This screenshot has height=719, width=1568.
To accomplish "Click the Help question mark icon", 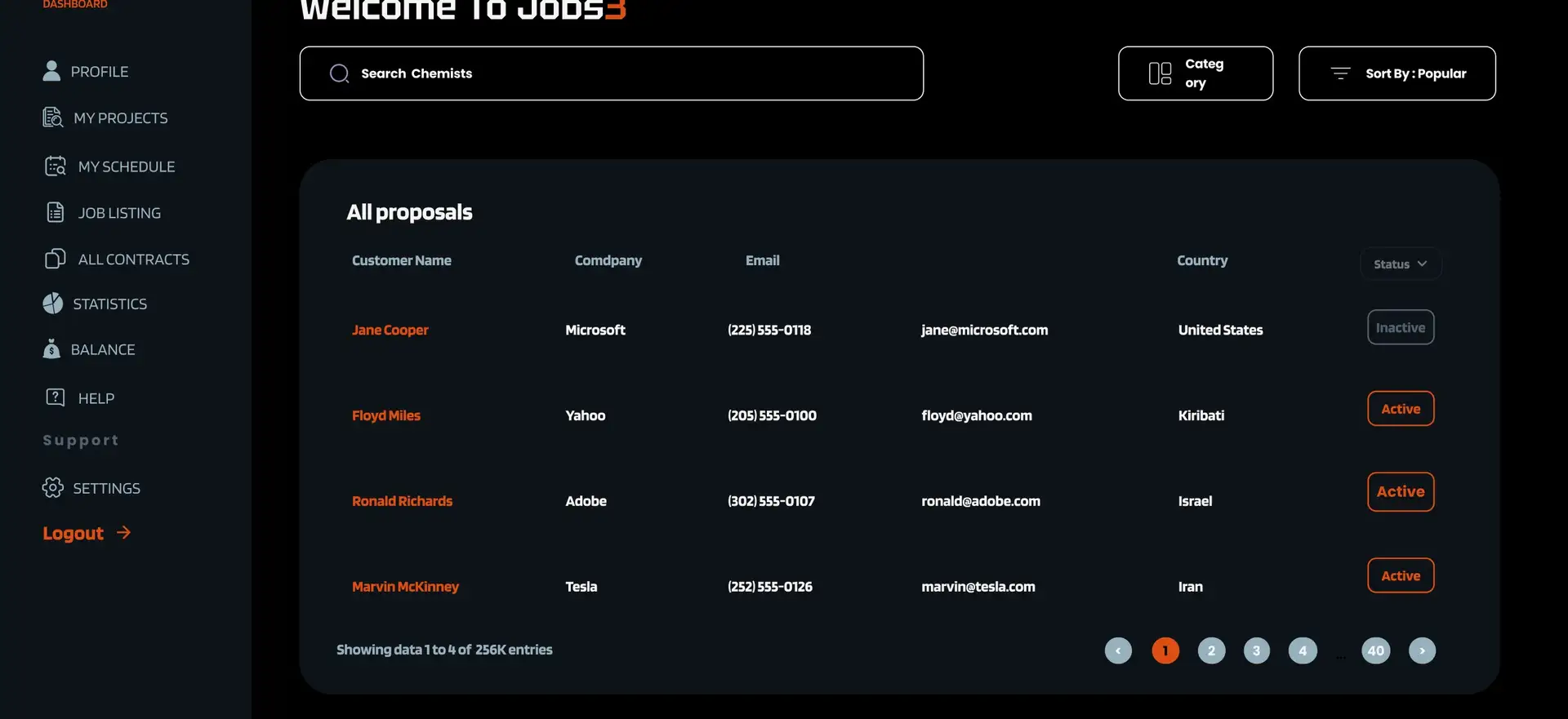I will tap(55, 397).
